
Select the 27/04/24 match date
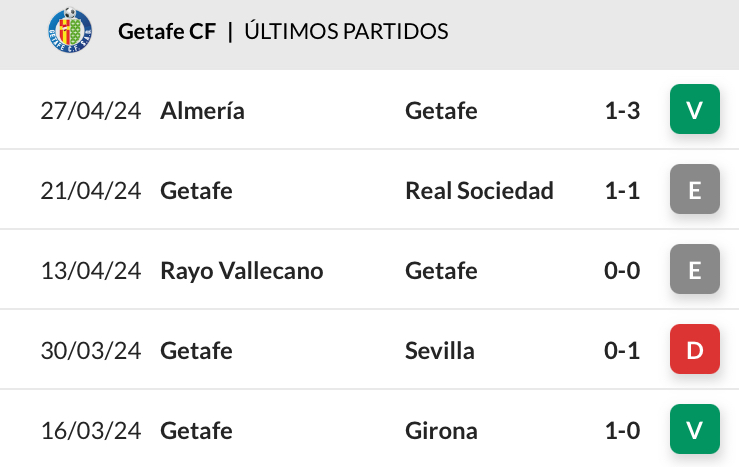click(x=91, y=111)
